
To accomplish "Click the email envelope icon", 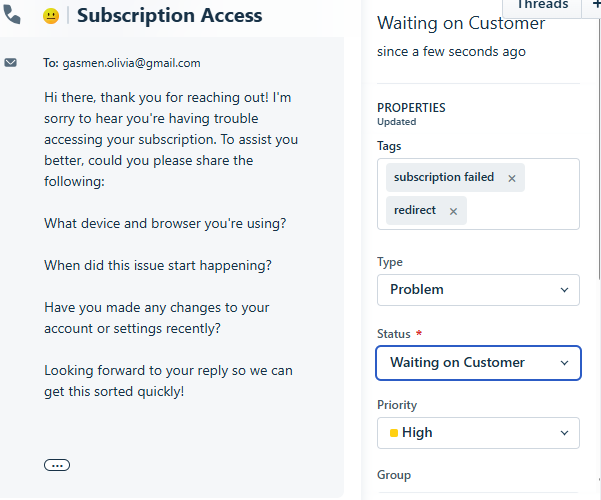I will tap(10, 62).
